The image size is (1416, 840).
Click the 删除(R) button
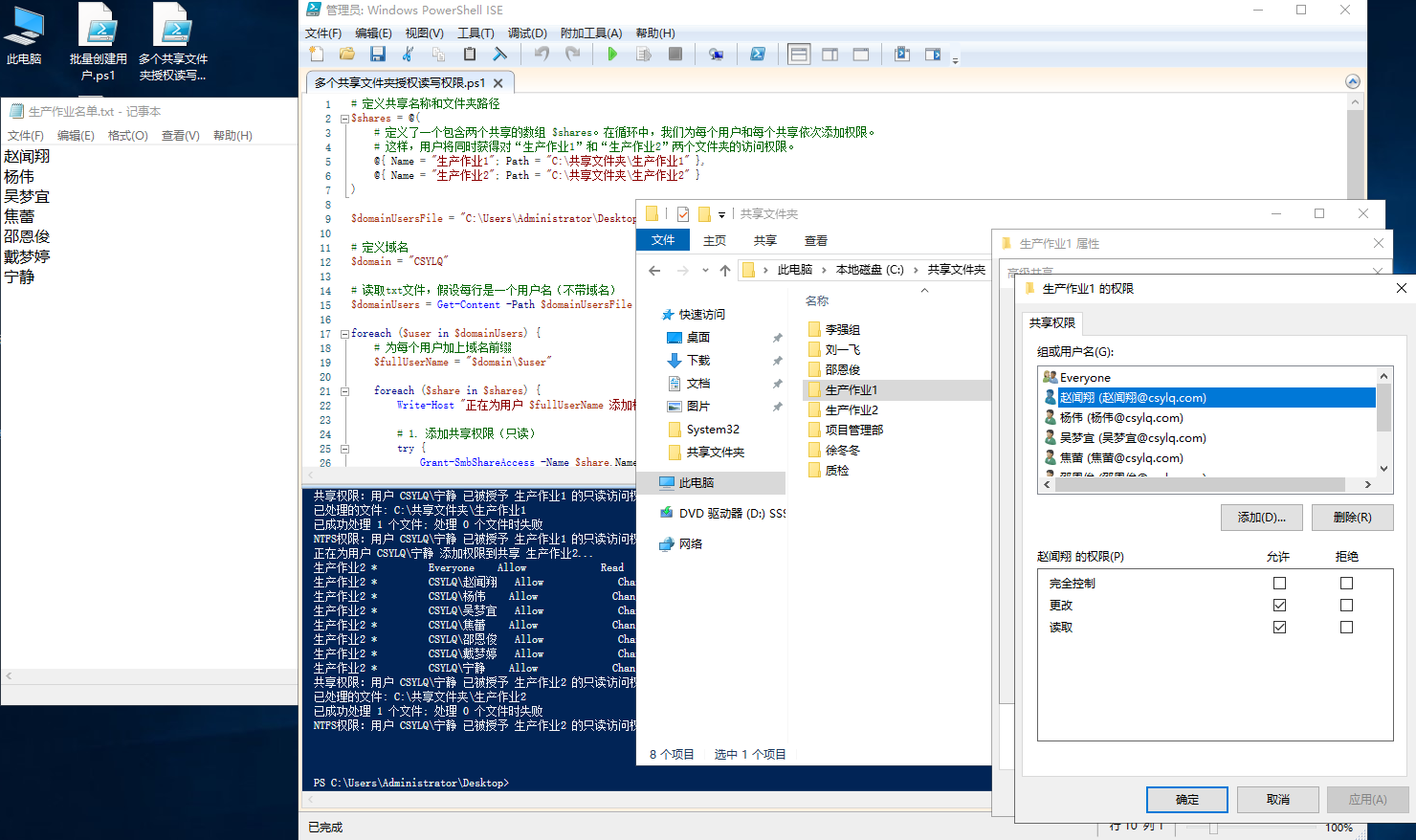tap(1352, 517)
